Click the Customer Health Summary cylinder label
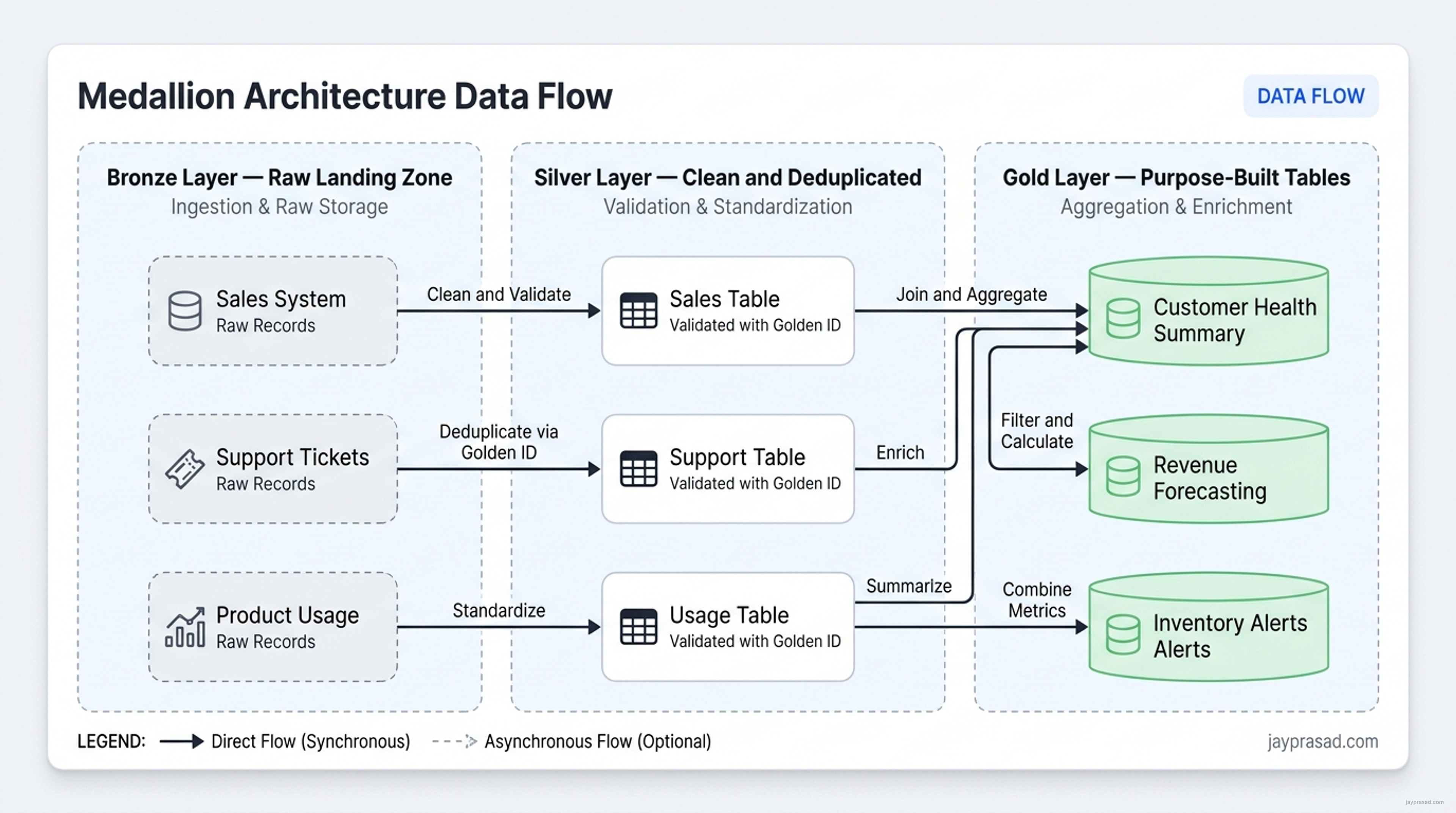1456x813 pixels. point(1235,320)
